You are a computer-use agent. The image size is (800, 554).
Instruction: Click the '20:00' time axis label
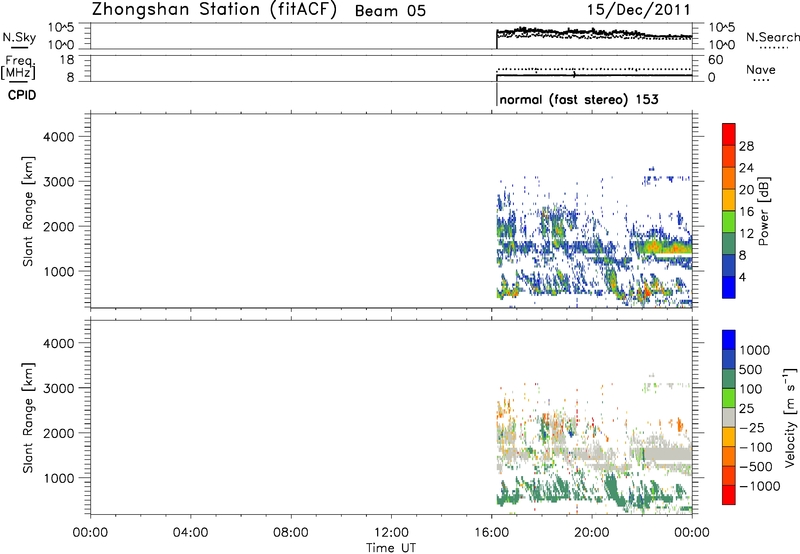click(591, 533)
